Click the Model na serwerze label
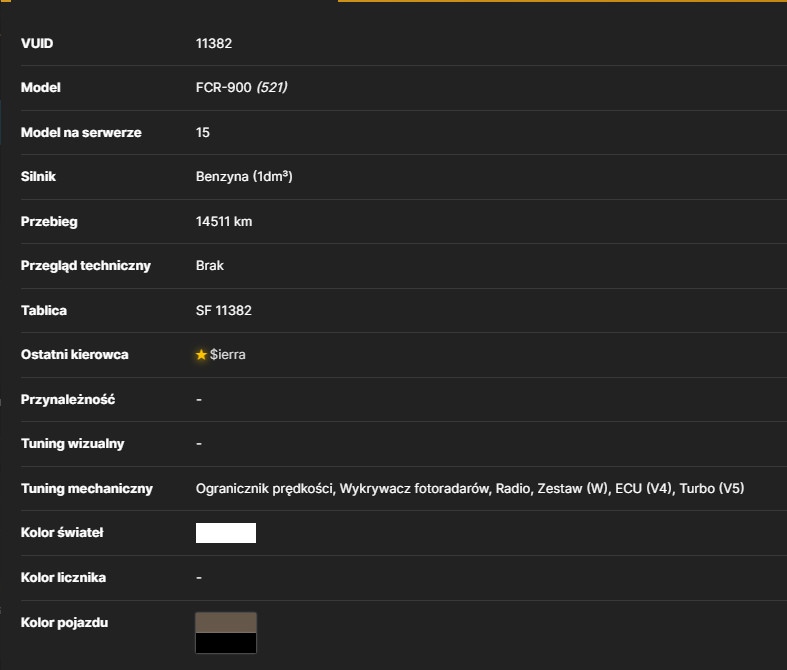This screenshot has width=787, height=670. [x=81, y=132]
